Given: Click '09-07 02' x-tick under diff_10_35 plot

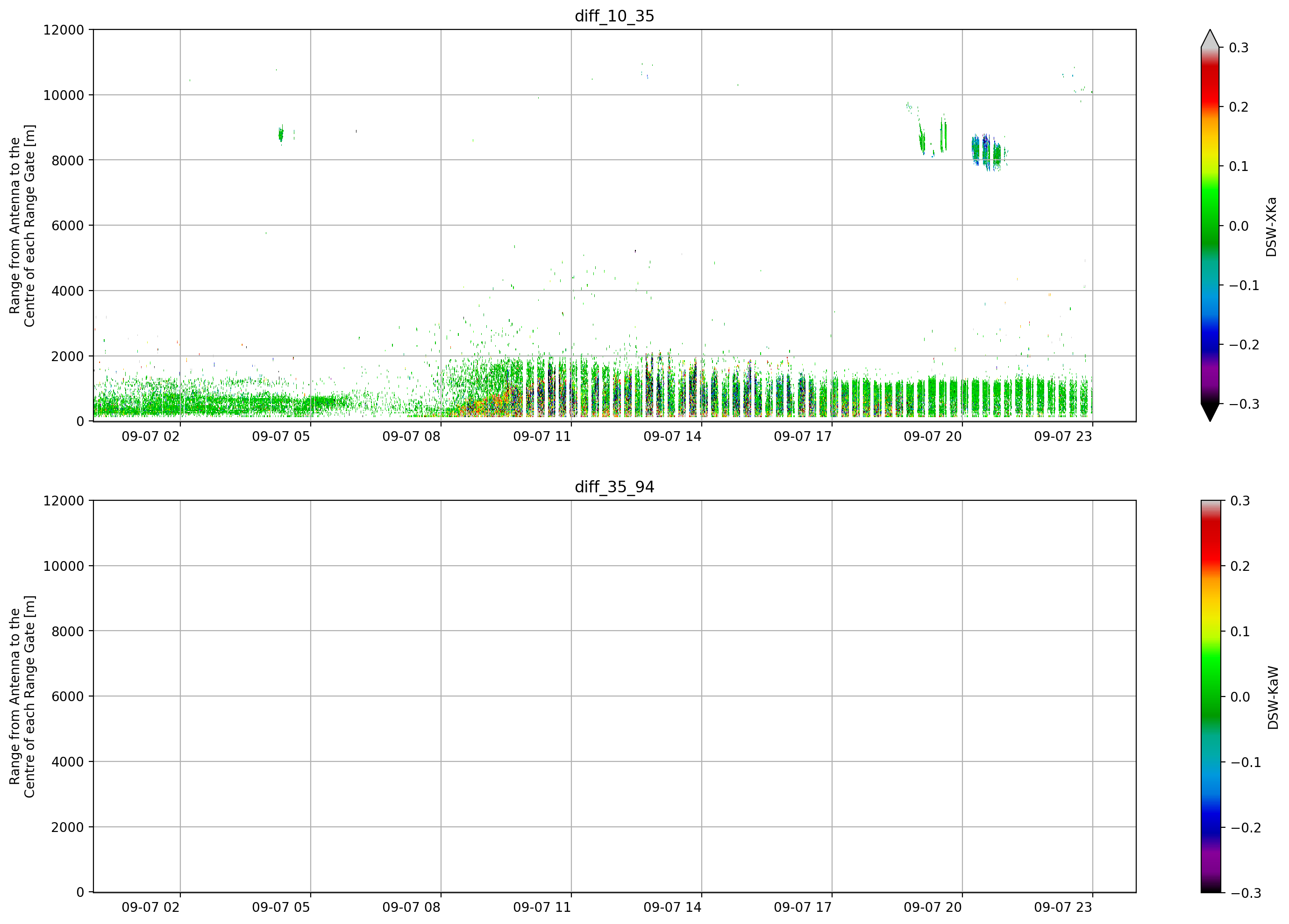Looking at the screenshot, I should [150, 436].
